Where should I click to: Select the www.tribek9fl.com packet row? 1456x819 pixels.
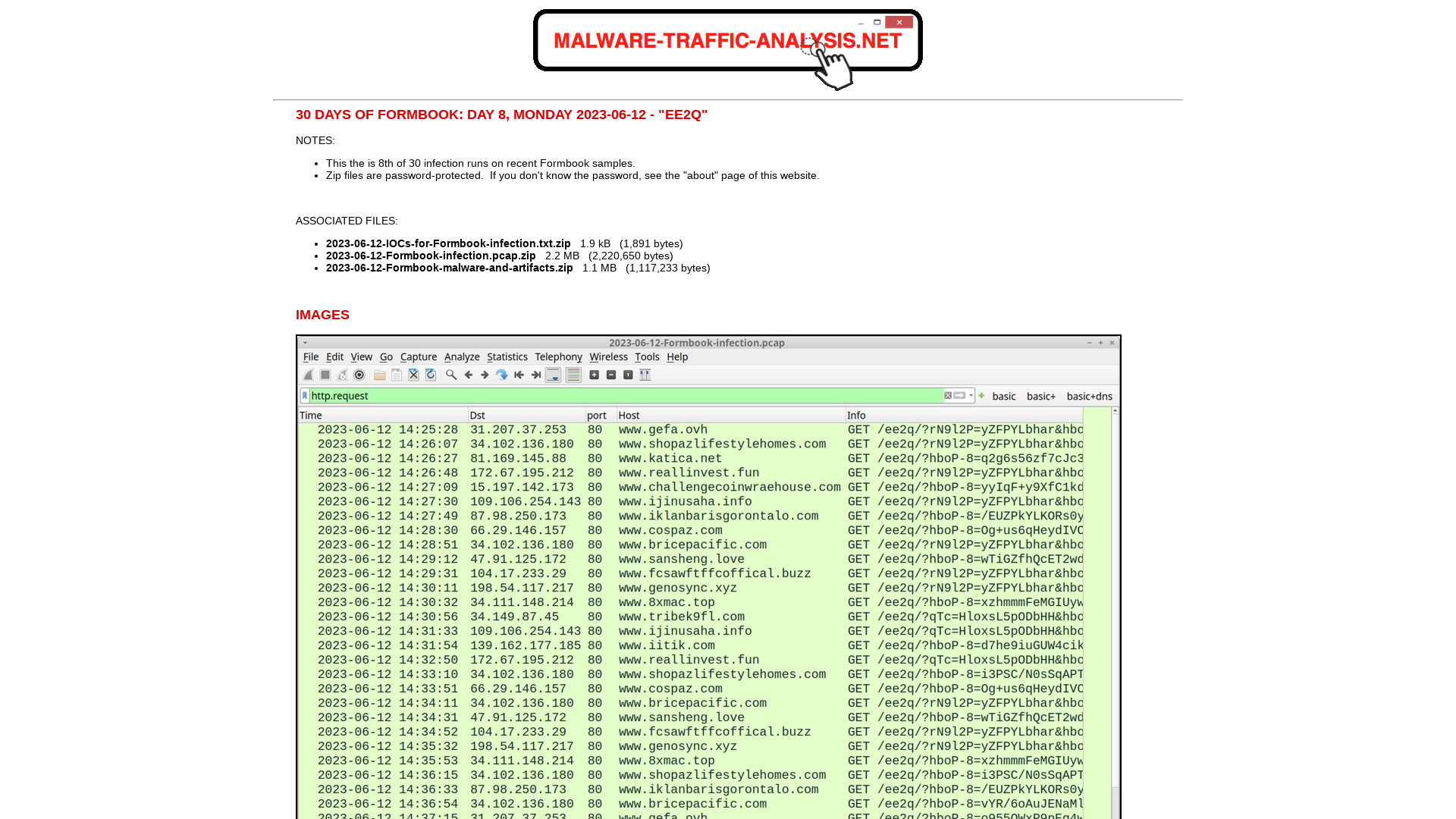691,617
